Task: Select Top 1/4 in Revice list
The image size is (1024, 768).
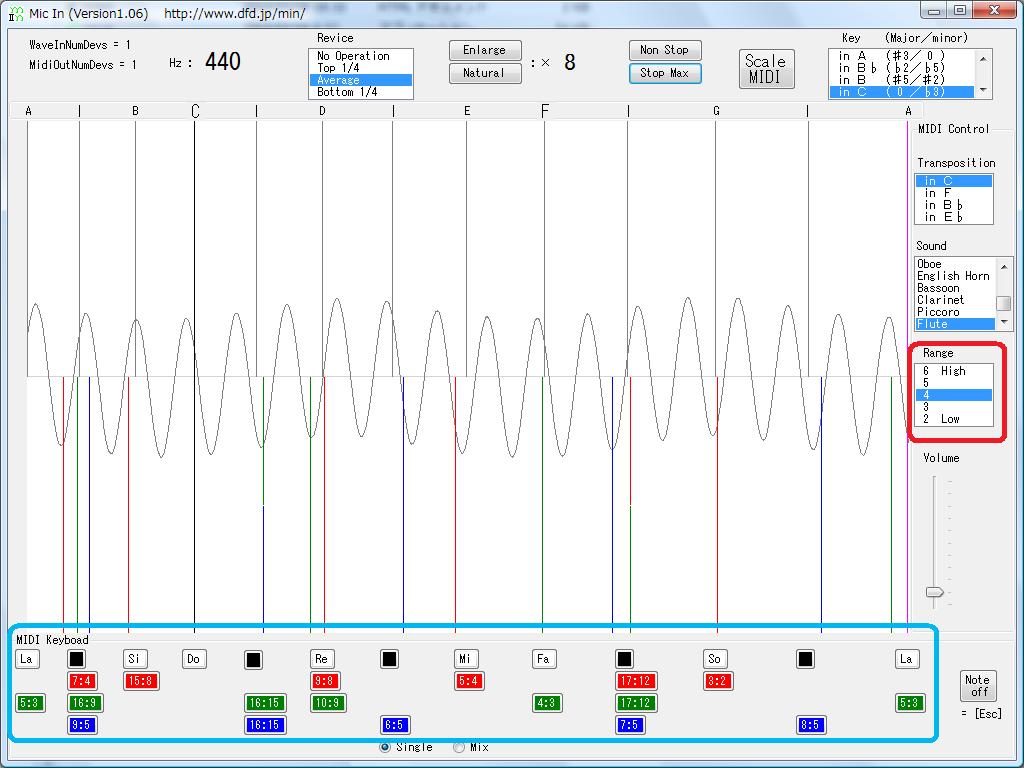Action: (x=360, y=68)
